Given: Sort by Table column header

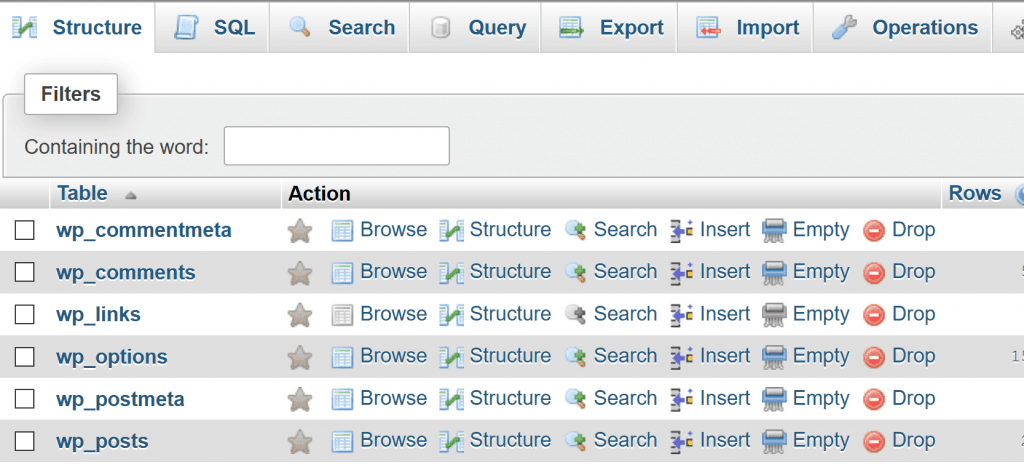Looking at the screenshot, I should 82,193.
